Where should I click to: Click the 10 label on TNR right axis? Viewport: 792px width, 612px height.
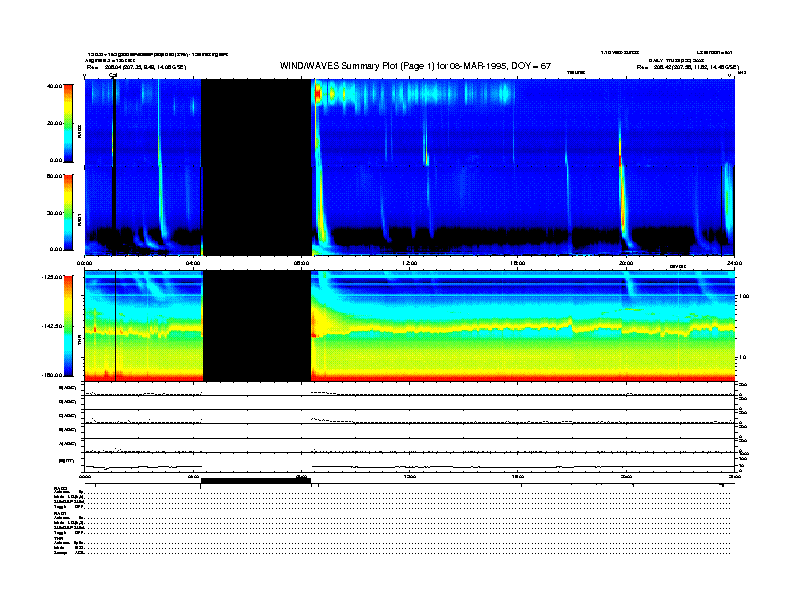[x=742, y=358]
